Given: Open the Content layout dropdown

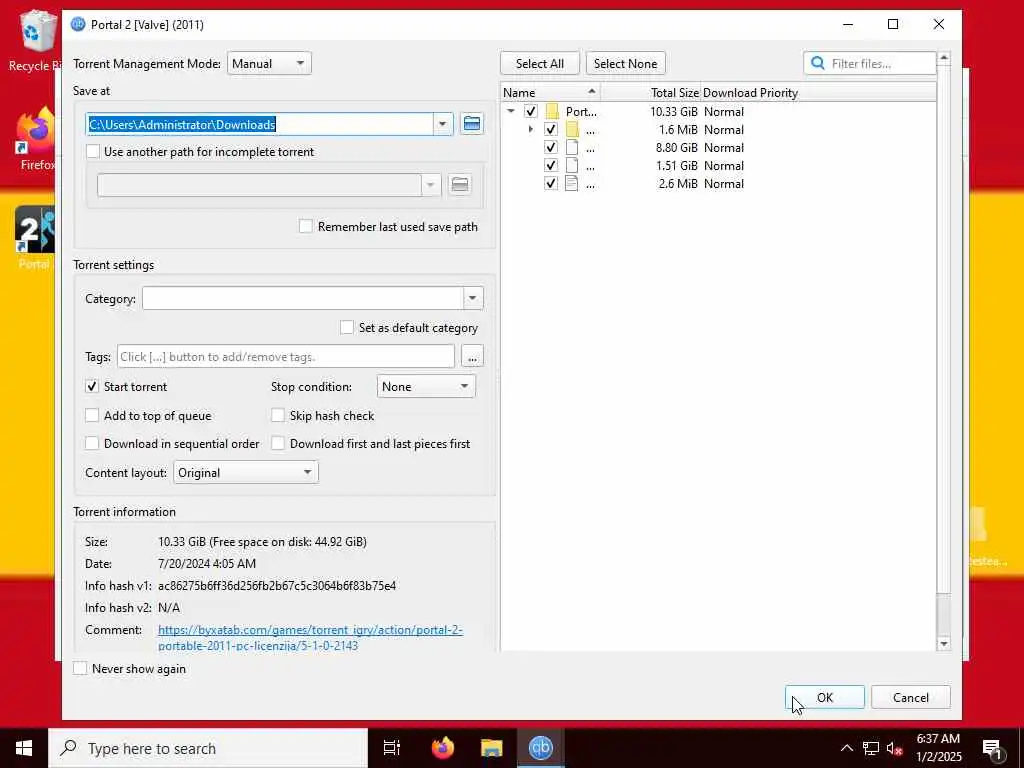Looking at the screenshot, I should point(246,472).
